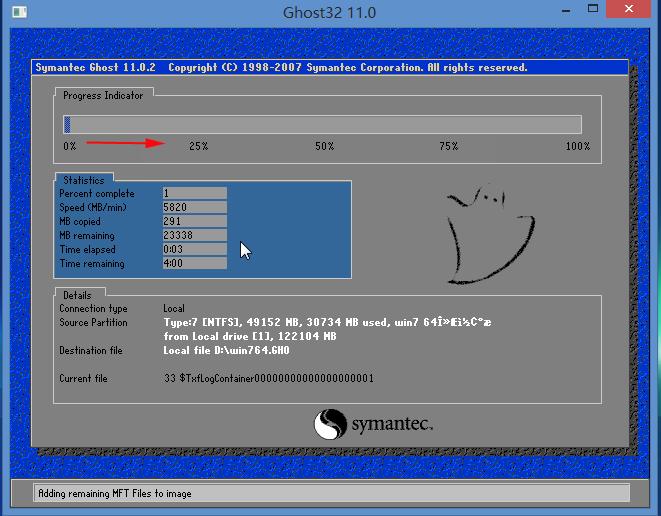The width and height of the screenshot is (661, 516).
Task: Close the Ghost32 window
Action: pyautogui.click(x=631, y=10)
